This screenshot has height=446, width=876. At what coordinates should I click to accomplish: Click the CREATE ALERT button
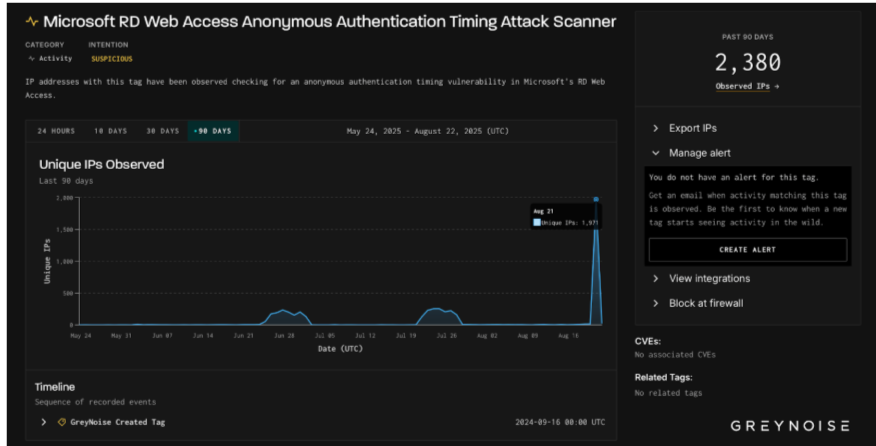pyautogui.click(x=748, y=249)
